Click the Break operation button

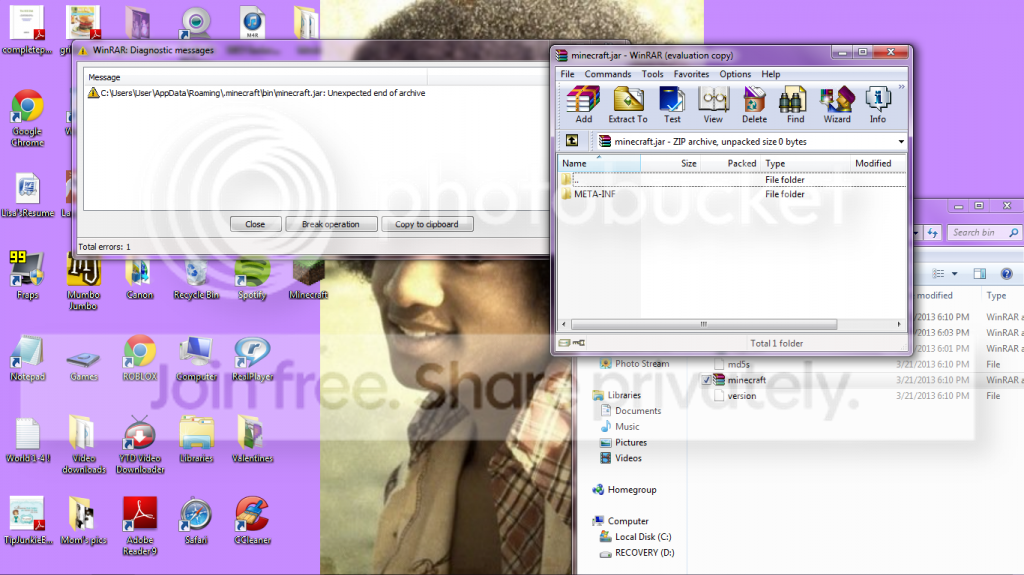[x=330, y=224]
